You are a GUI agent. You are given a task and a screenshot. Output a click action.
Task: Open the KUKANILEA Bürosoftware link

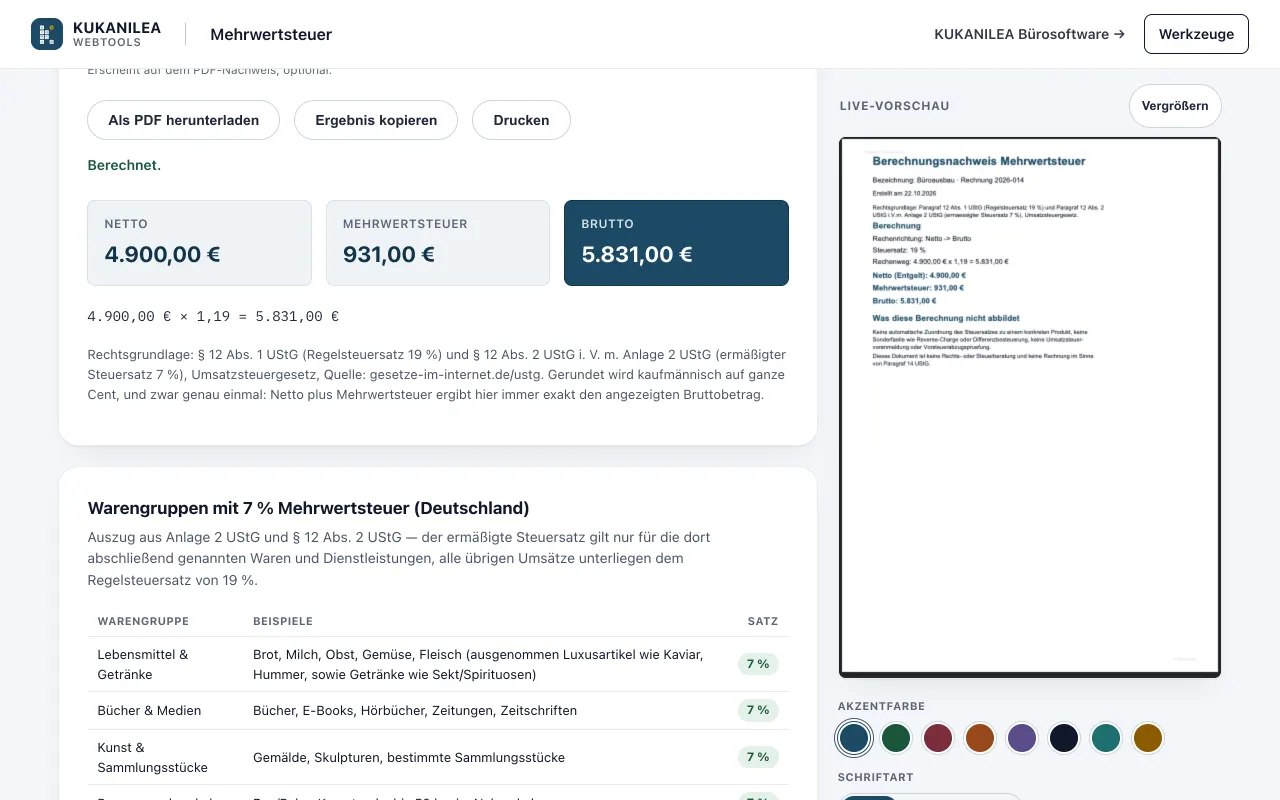pyautogui.click(x=1029, y=34)
